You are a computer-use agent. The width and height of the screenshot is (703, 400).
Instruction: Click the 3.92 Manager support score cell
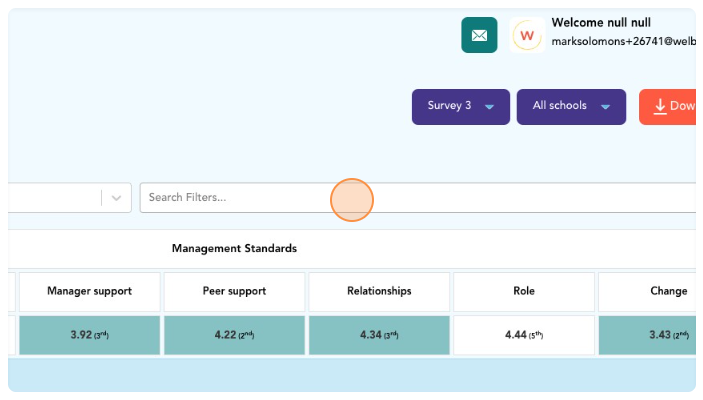click(89, 335)
